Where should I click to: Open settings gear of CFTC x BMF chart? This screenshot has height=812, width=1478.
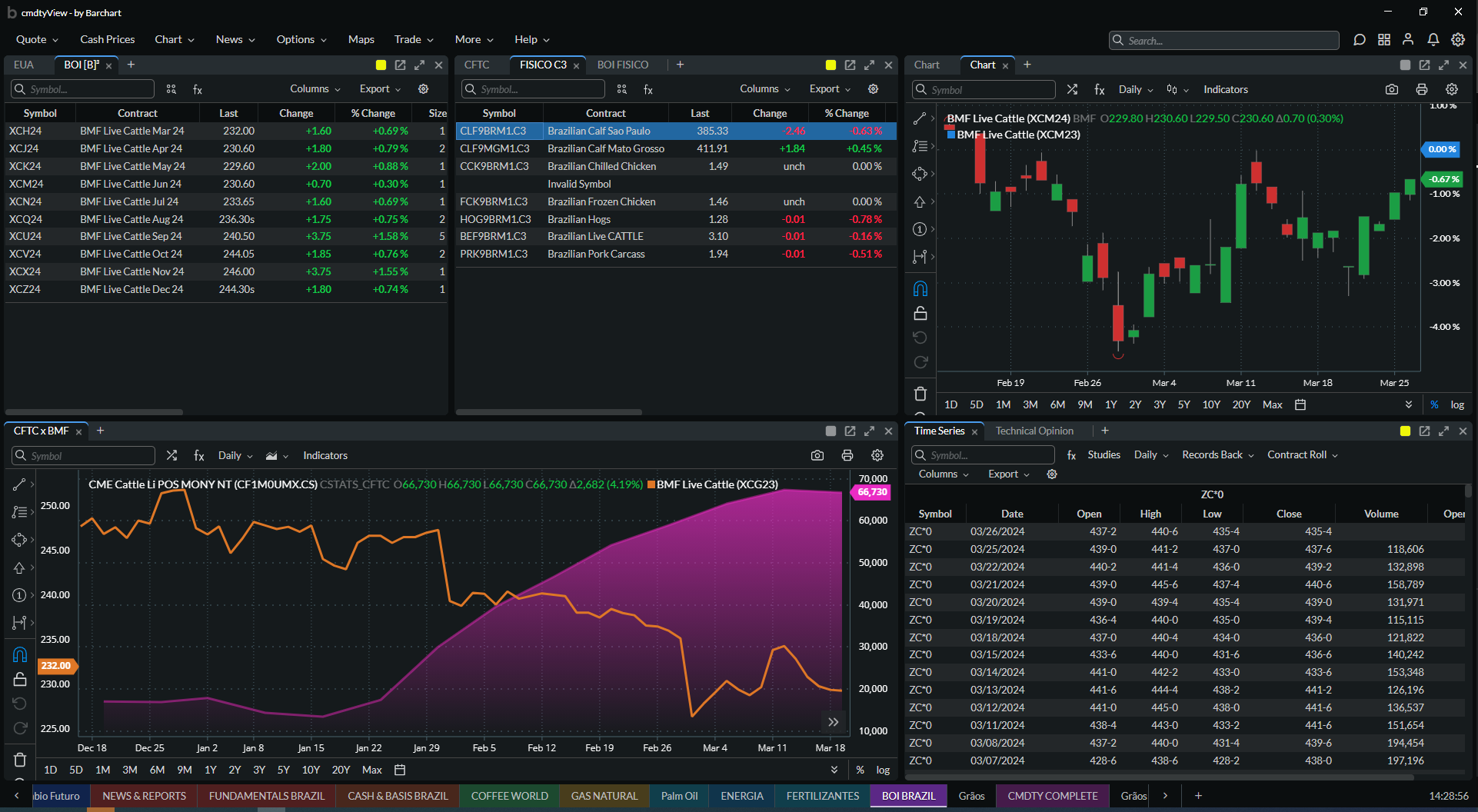click(x=877, y=455)
